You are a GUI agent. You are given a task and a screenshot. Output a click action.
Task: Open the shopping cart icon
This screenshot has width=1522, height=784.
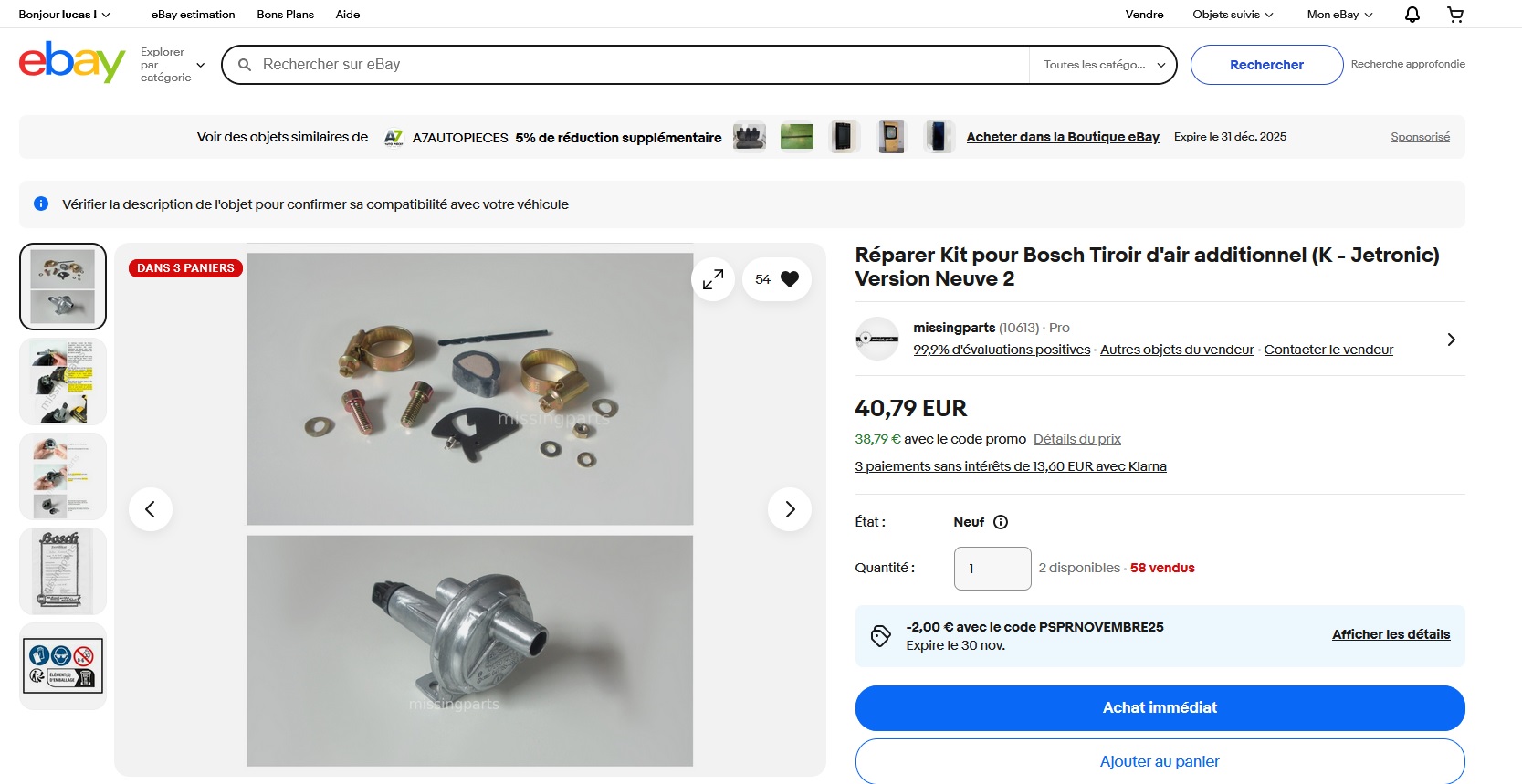pos(1455,15)
